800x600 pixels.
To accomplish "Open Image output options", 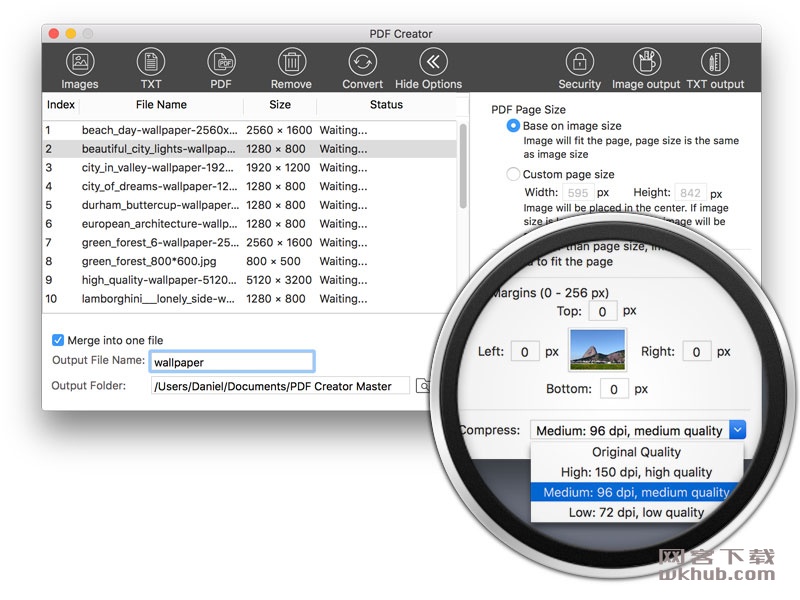I will click(x=647, y=62).
